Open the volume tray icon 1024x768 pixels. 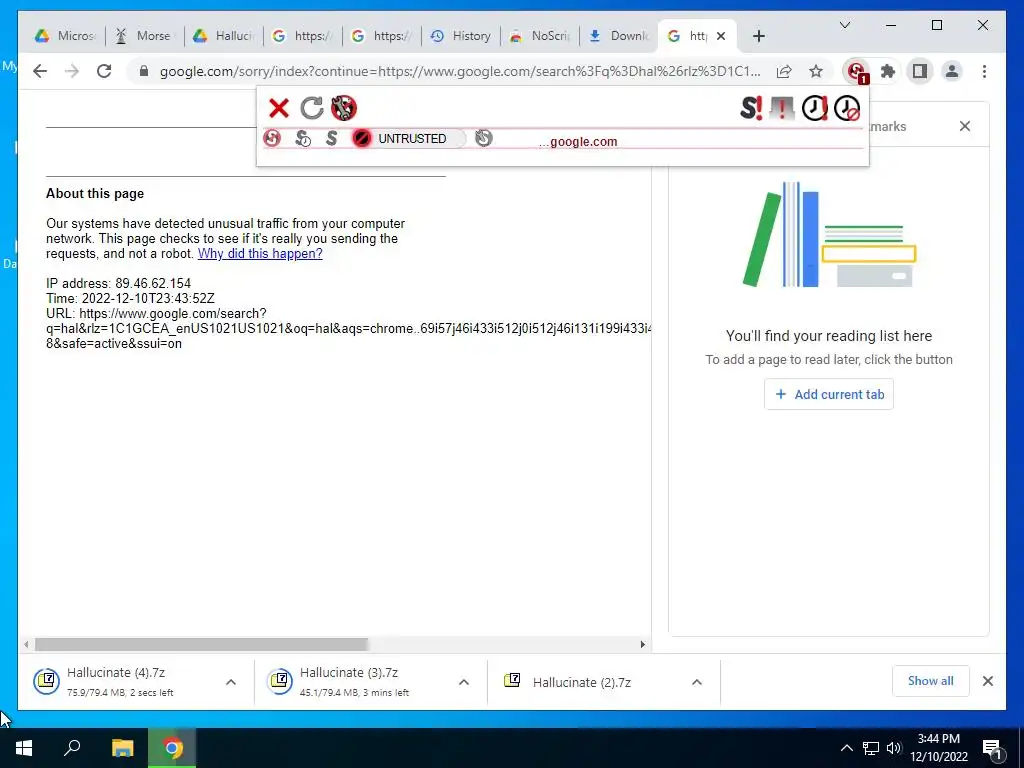click(x=894, y=748)
